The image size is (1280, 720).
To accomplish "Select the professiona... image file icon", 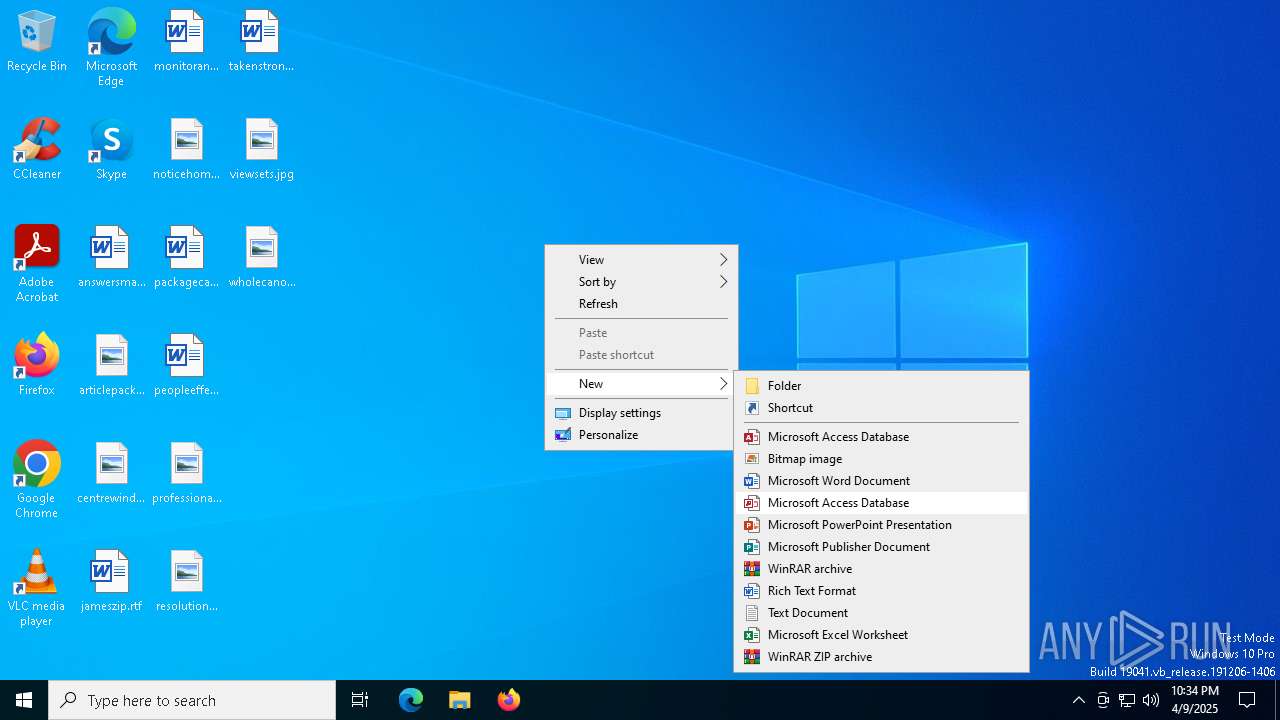I will pyautogui.click(x=186, y=474).
